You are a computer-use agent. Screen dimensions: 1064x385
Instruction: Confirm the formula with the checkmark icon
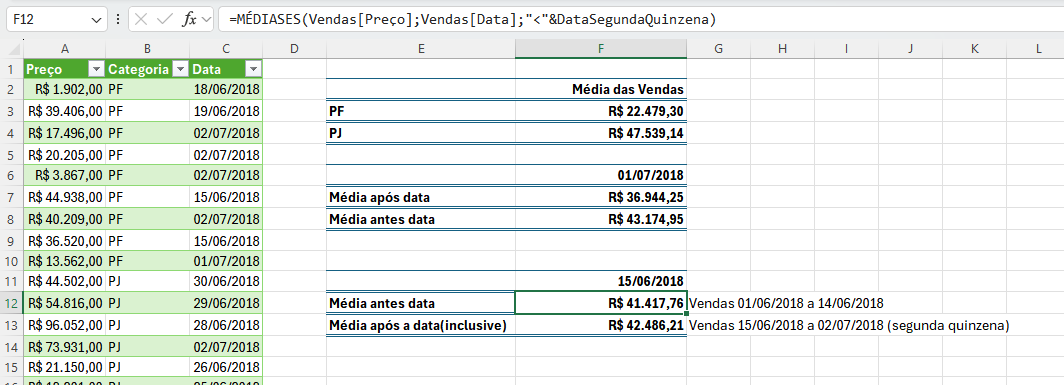click(164, 20)
